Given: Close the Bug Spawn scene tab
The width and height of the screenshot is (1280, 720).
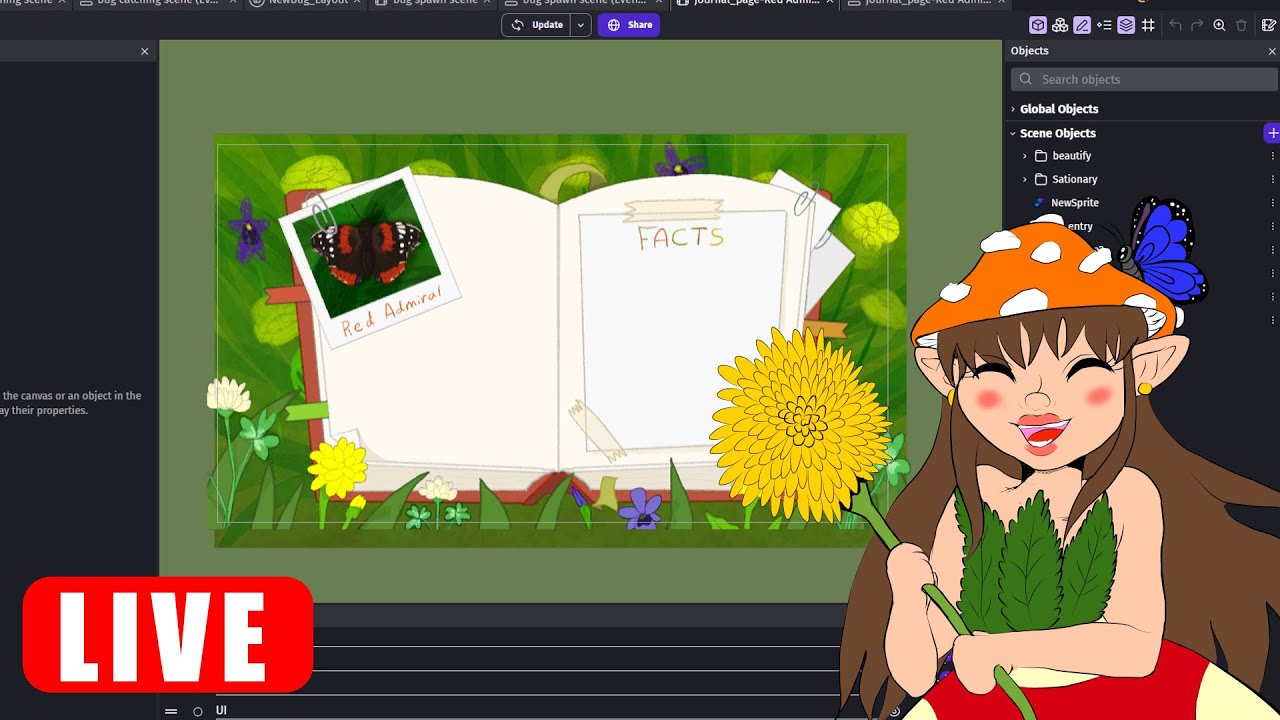Looking at the screenshot, I should tap(487, 2).
